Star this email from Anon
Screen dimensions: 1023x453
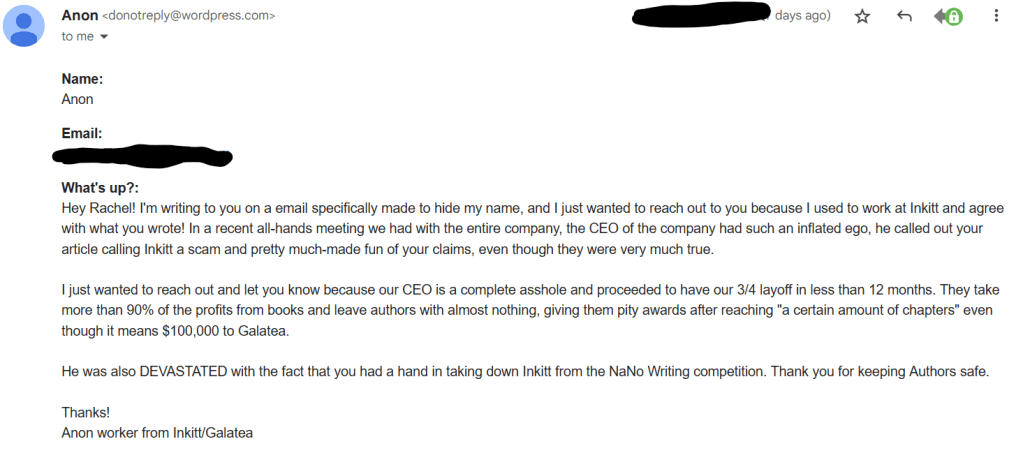(x=862, y=17)
